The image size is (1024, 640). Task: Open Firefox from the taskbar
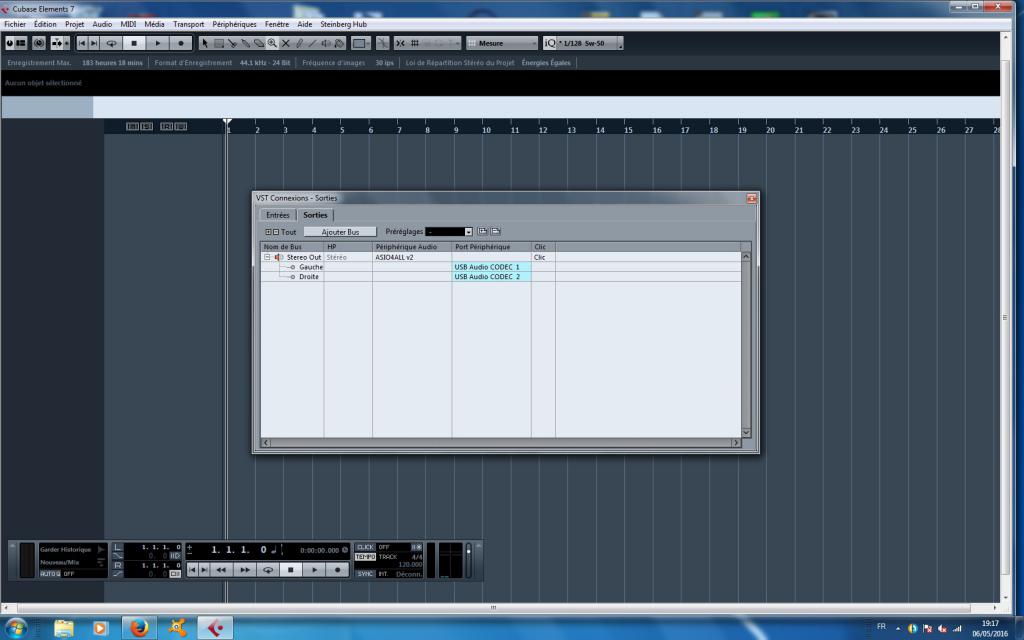tap(138, 628)
